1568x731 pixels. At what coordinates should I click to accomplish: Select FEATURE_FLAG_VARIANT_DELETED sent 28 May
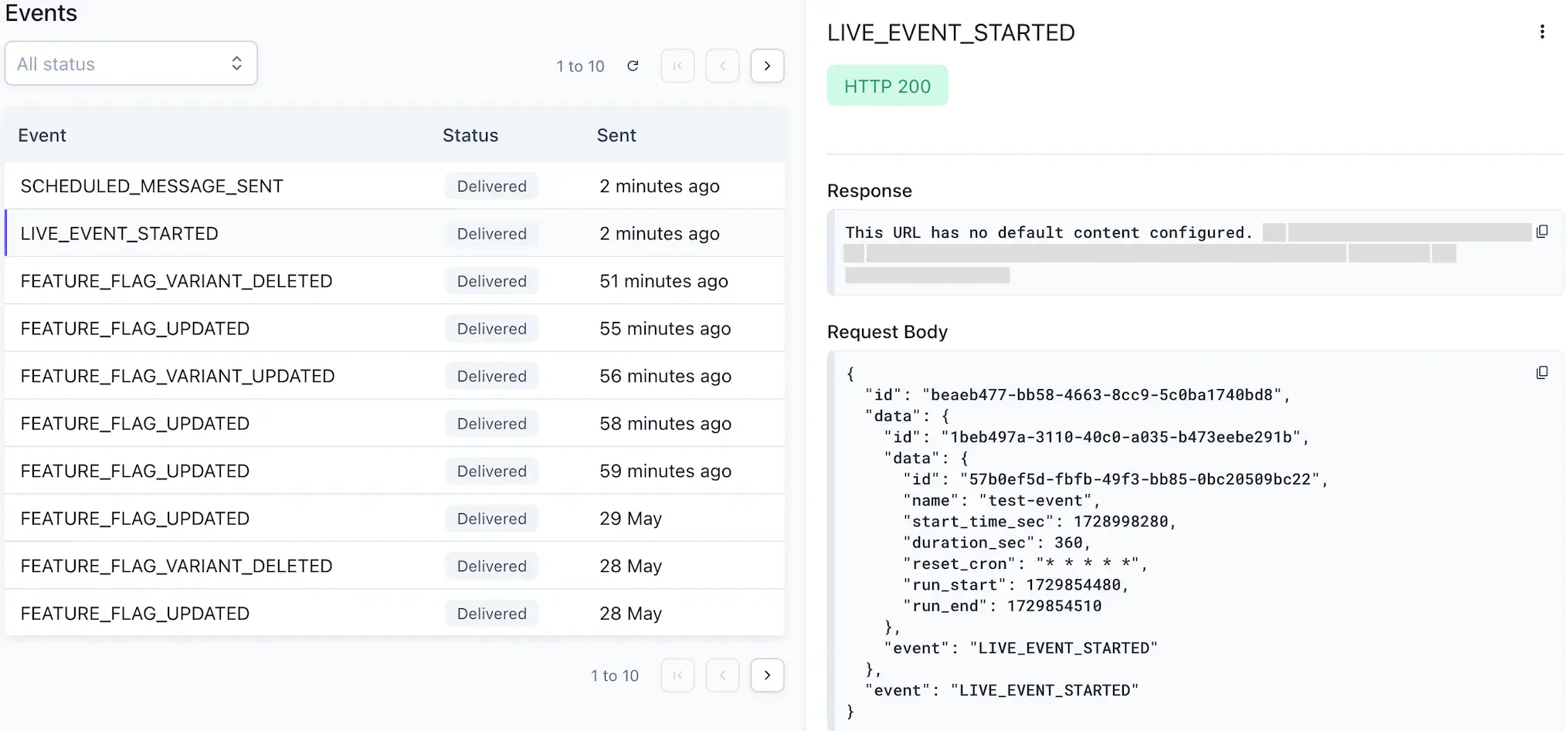tap(395, 566)
